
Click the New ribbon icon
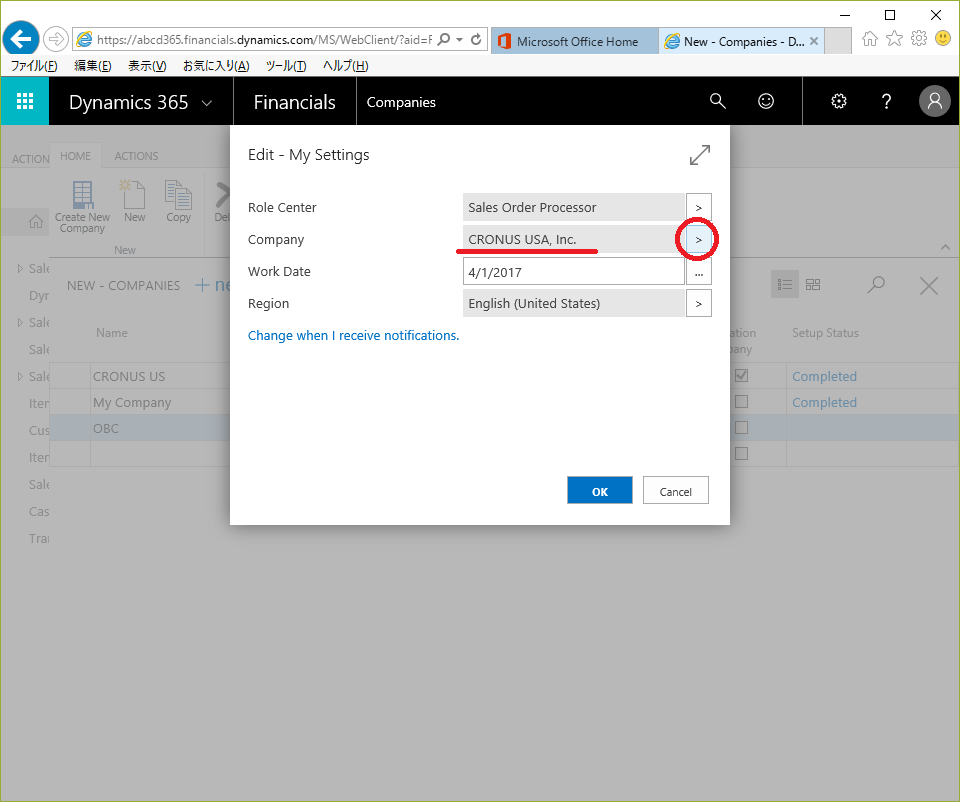[x=134, y=201]
